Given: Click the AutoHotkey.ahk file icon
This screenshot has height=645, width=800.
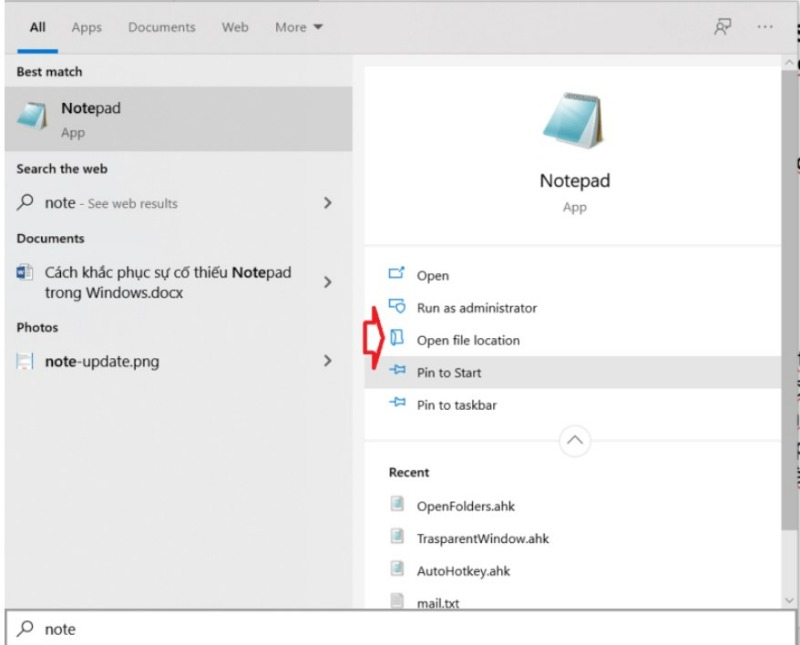Looking at the screenshot, I should pos(397,568).
